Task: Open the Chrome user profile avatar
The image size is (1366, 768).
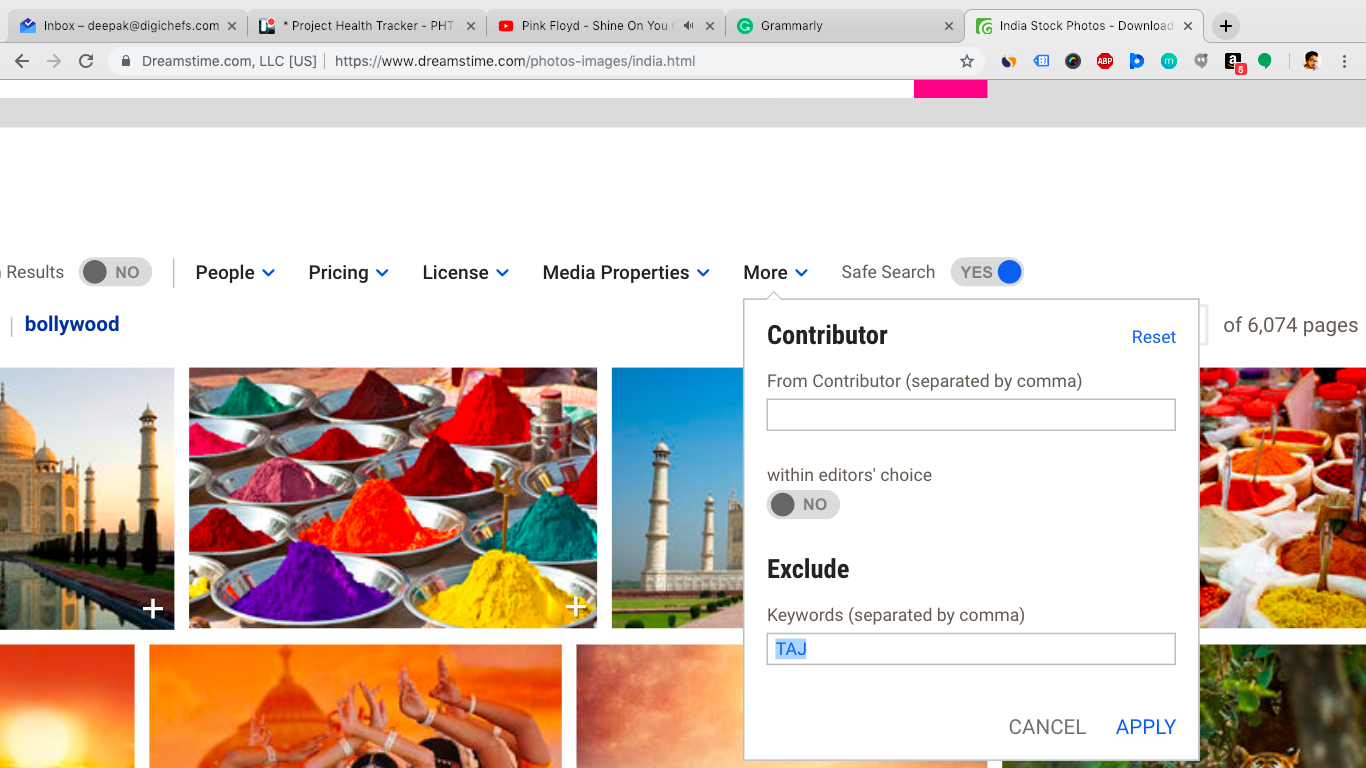Action: click(x=1311, y=61)
